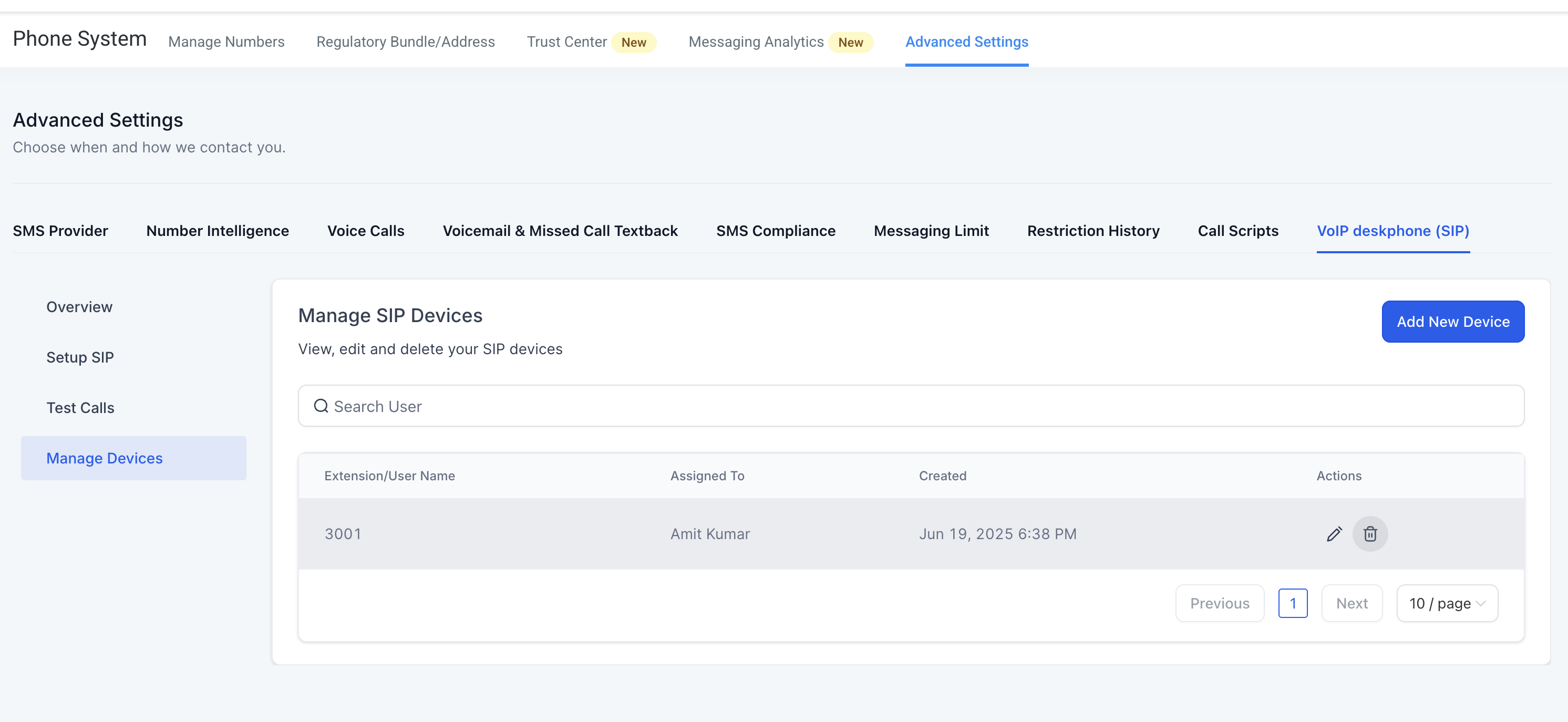This screenshot has width=1568, height=722.
Task: Click the Previous pagination button
Action: click(x=1219, y=603)
